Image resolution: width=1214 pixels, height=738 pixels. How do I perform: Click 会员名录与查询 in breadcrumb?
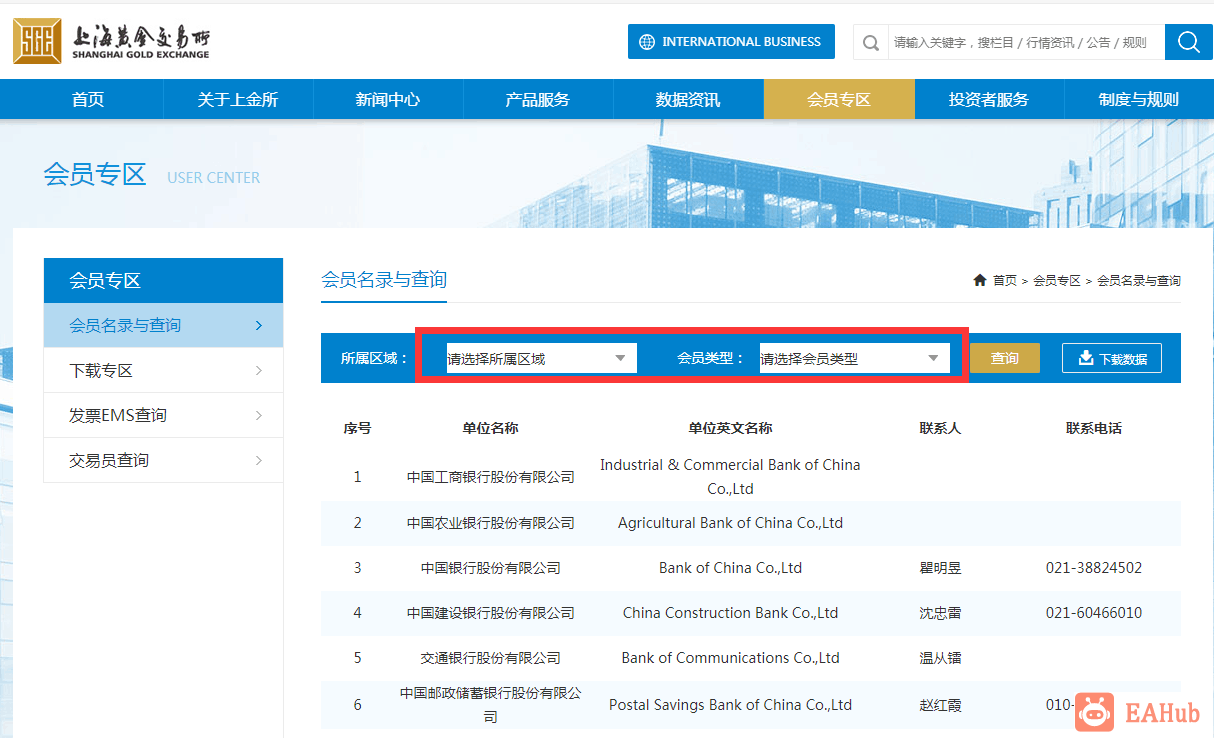[x=1139, y=281]
